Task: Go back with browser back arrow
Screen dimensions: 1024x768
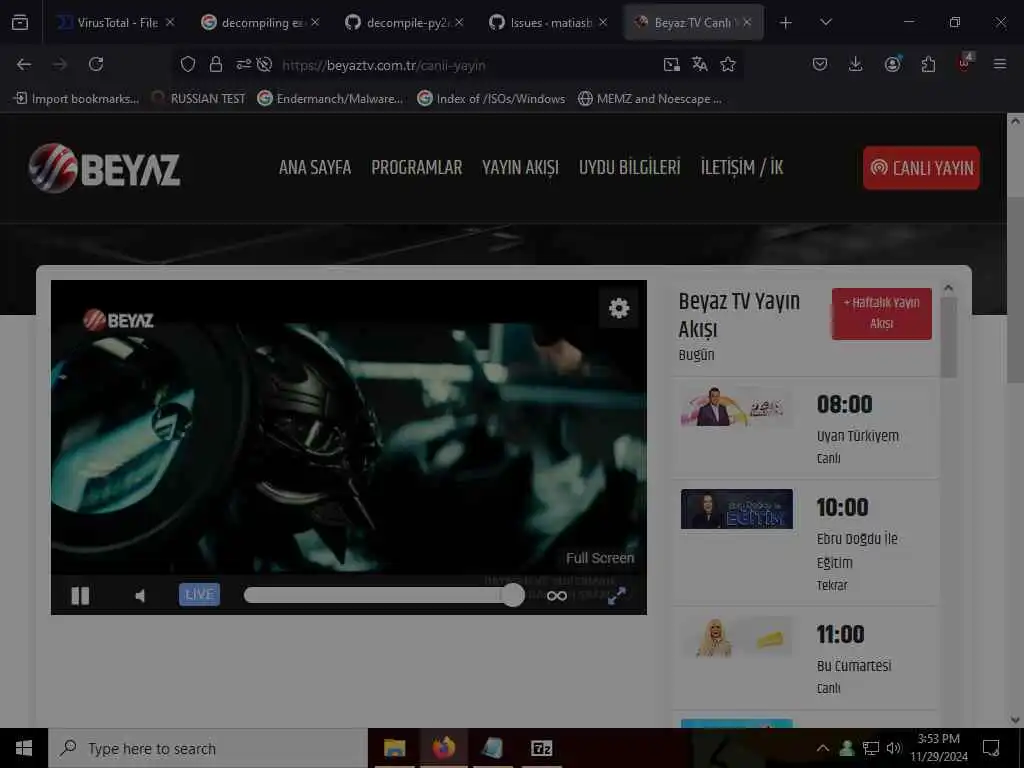Action: tap(24, 64)
